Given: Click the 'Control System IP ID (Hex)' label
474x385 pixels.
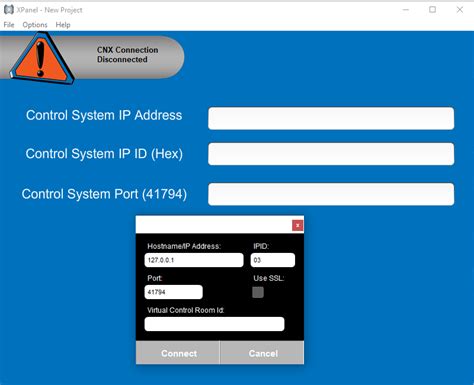Looking at the screenshot, I should (104, 154).
